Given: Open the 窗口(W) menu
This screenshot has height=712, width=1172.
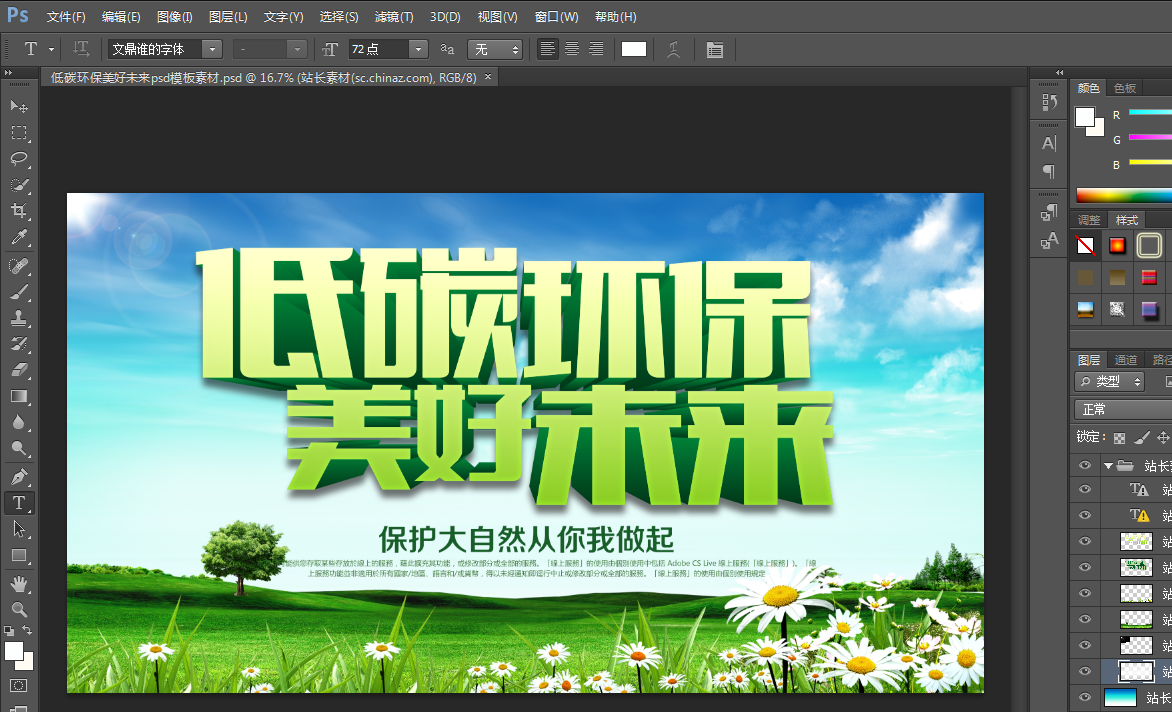Looking at the screenshot, I should click(x=557, y=16).
